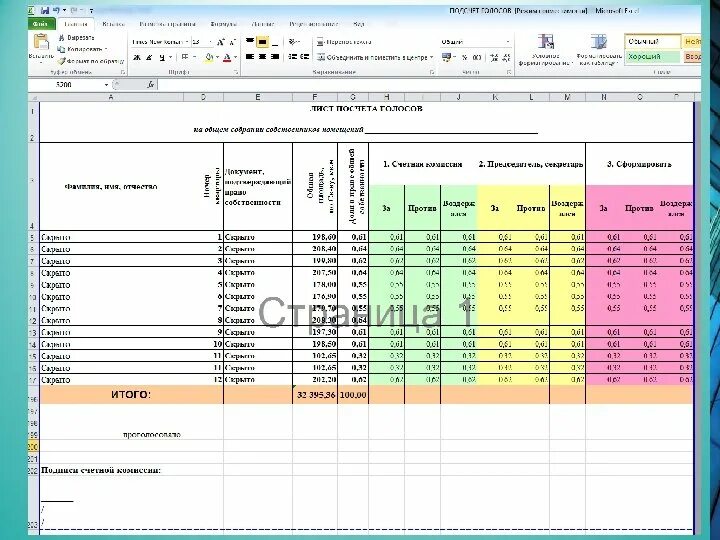Click the Save icon in quick access toolbar
Image resolution: width=720 pixels, height=540 pixels.
click(45, 10)
